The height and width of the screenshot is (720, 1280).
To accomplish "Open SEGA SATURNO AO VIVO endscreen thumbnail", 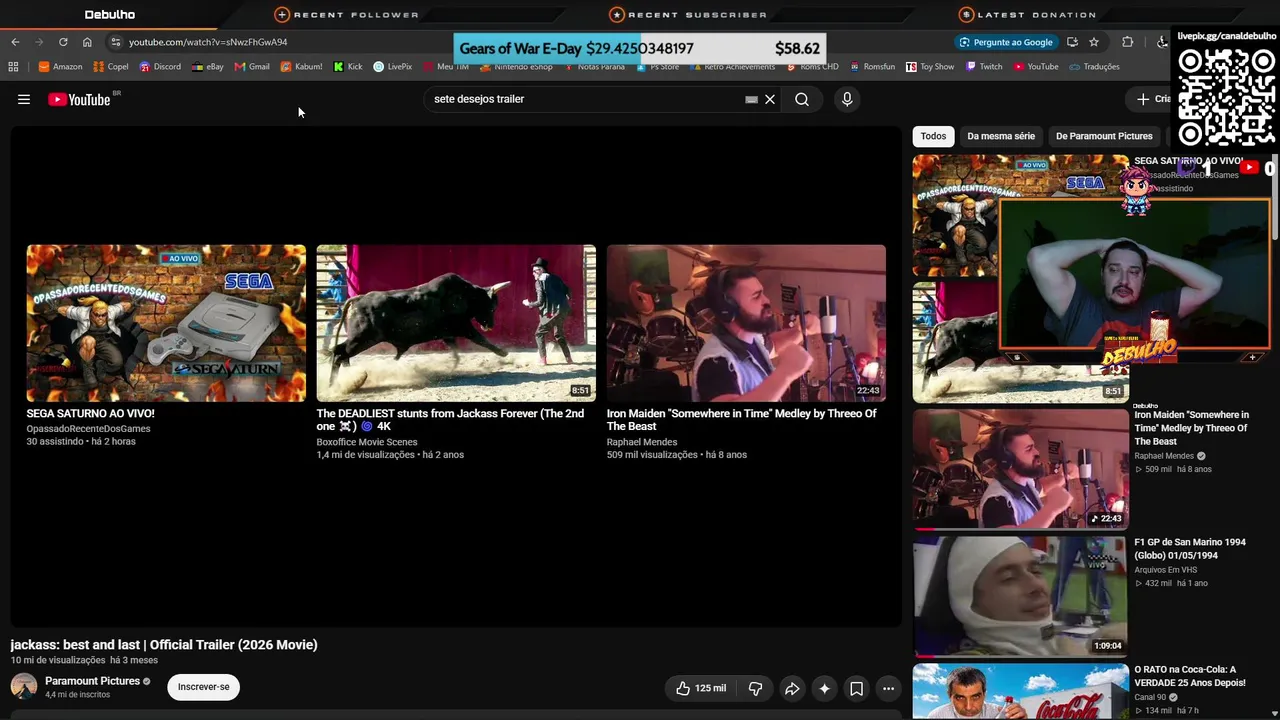I will 166,323.
